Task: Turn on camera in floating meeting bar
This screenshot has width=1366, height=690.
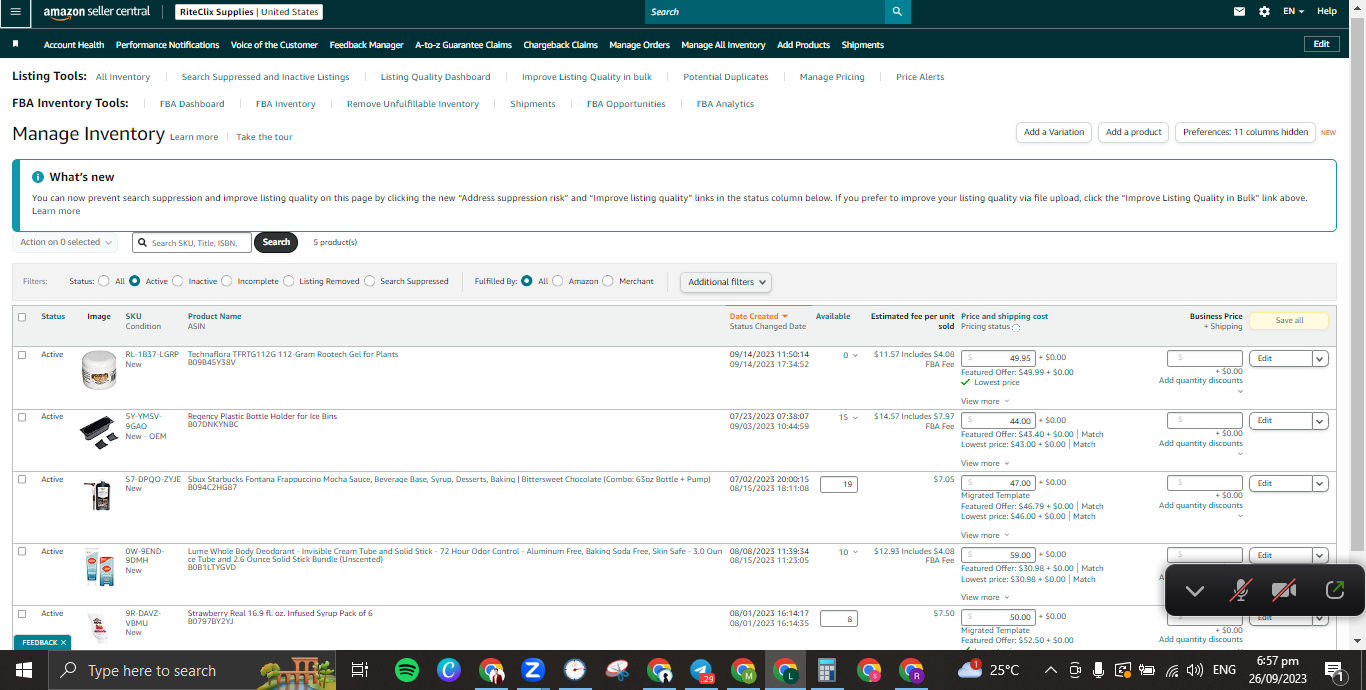Action: (x=1284, y=591)
